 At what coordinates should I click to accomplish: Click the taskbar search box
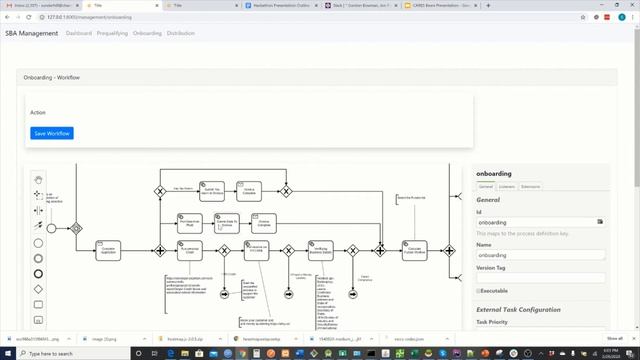pos(73,353)
